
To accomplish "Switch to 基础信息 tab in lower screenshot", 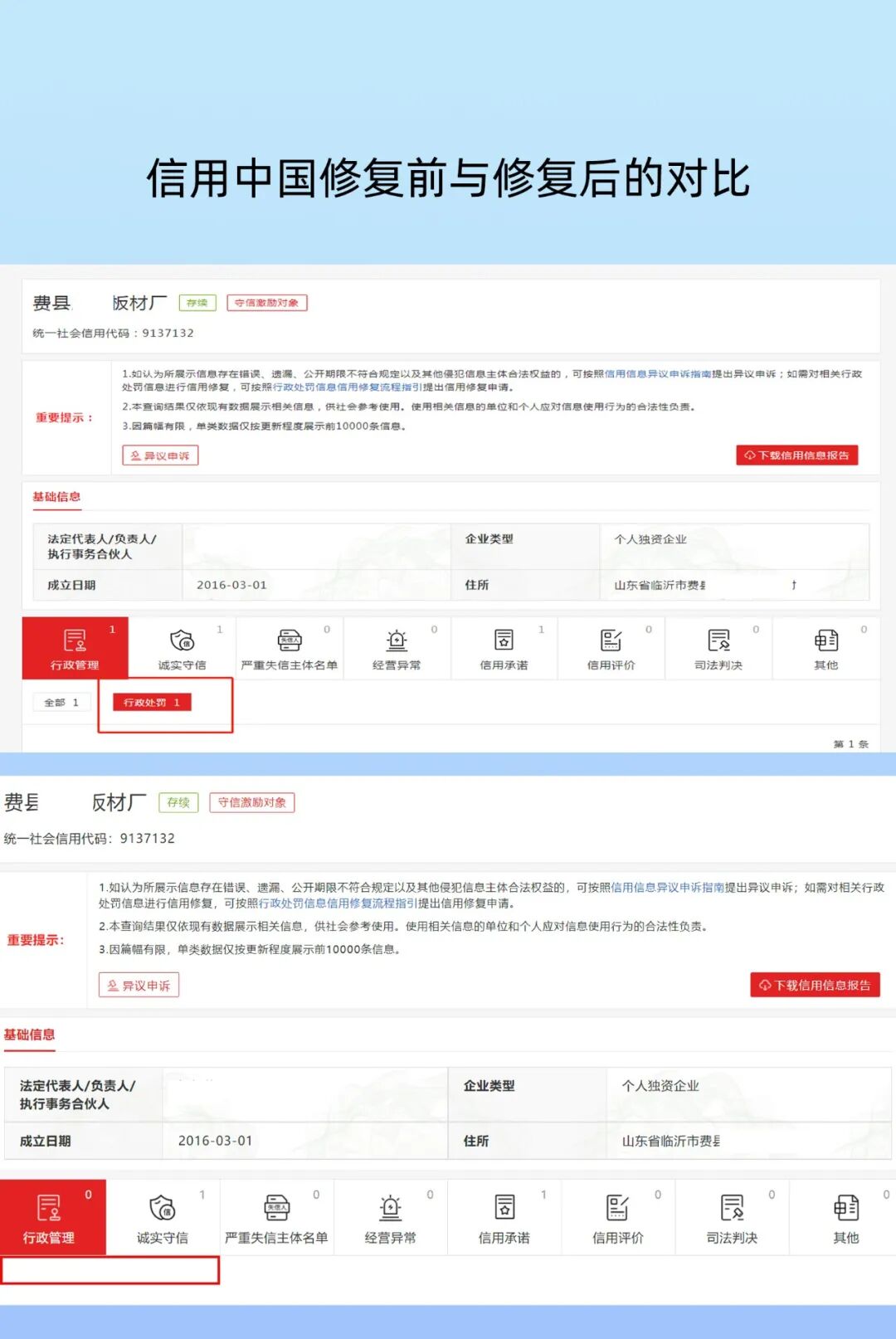I will pos(29,1035).
